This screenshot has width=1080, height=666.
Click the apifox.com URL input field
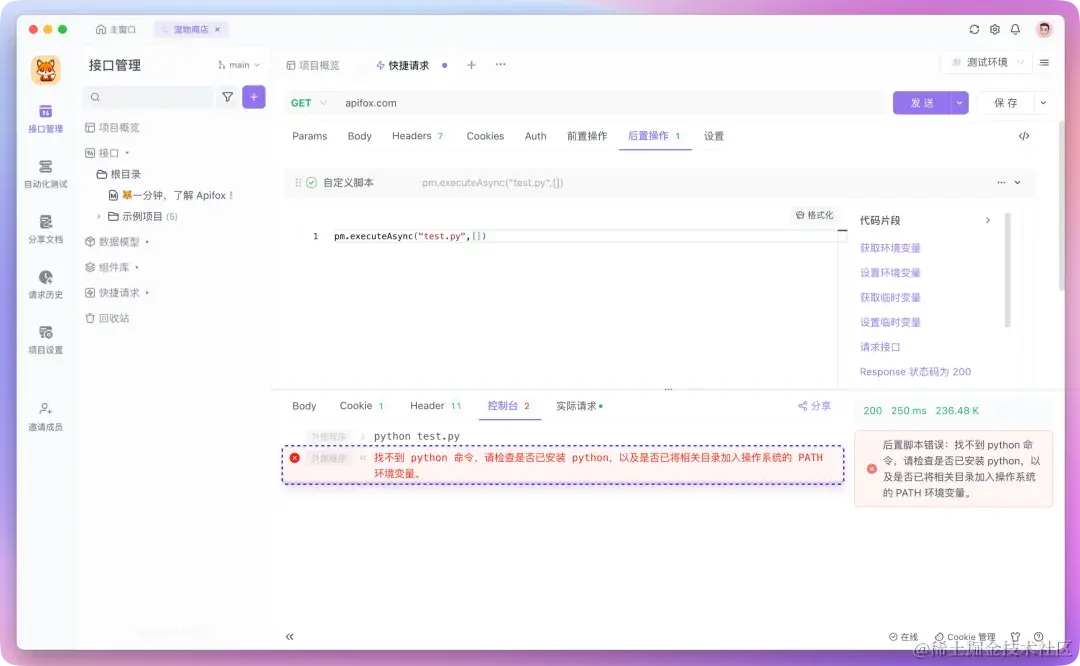[x=500, y=102]
